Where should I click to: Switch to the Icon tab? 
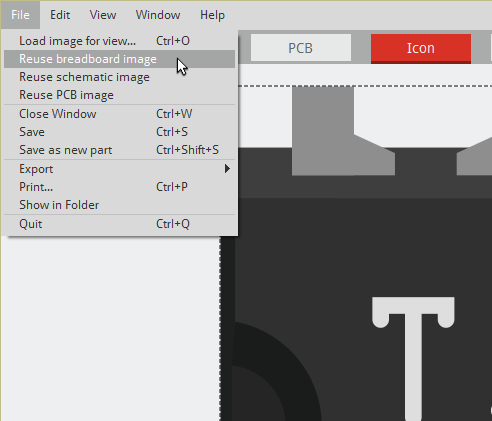(421, 48)
